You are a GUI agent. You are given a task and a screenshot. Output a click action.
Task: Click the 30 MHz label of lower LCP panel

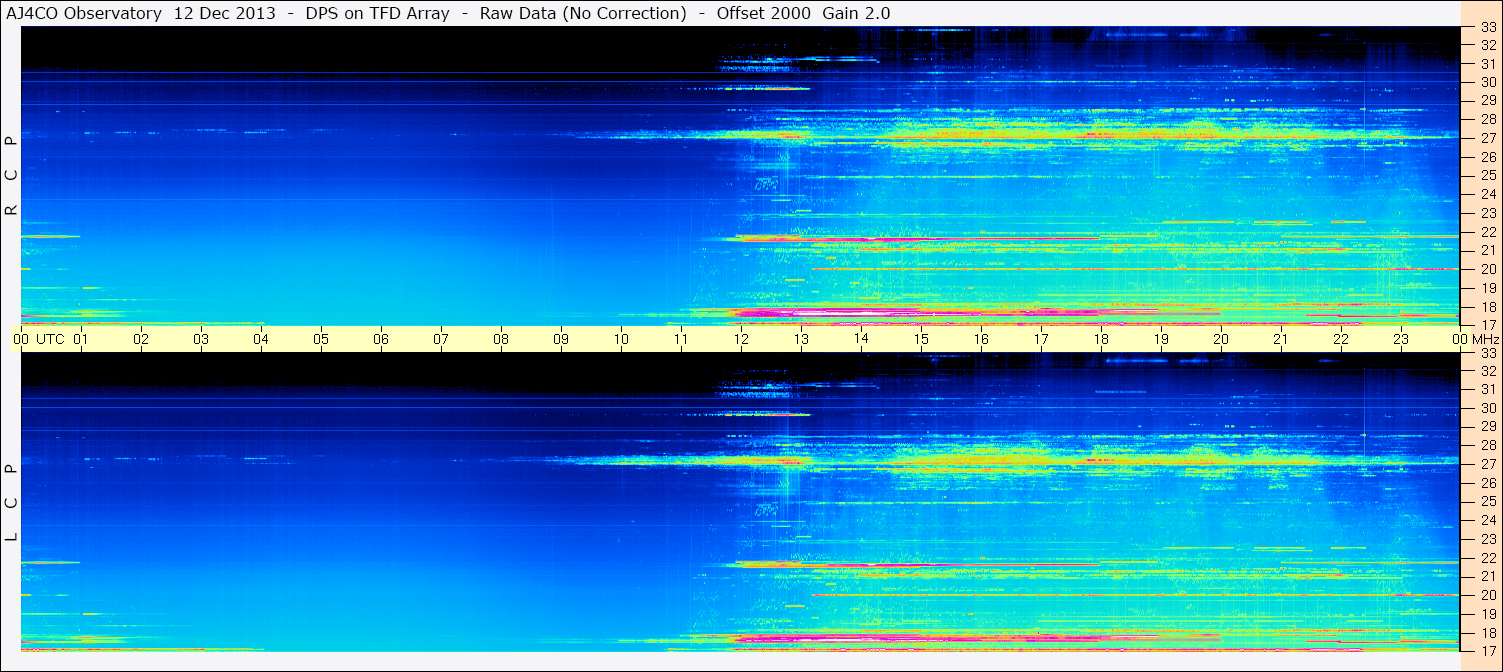coord(1487,408)
